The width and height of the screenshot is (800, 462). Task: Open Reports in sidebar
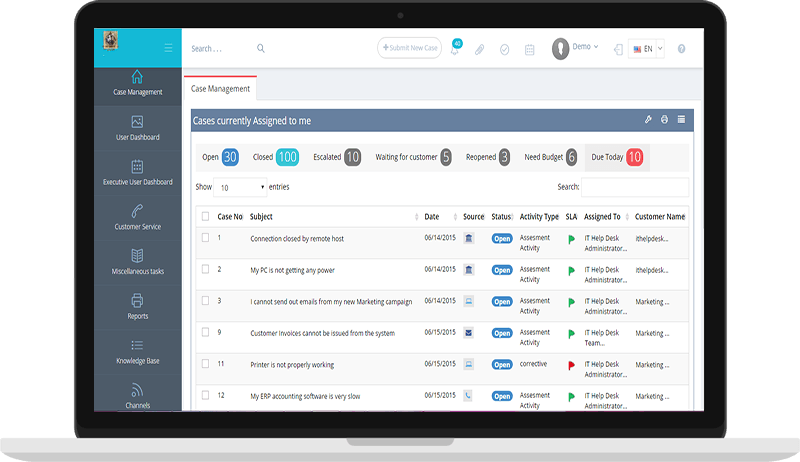pyautogui.click(x=138, y=307)
